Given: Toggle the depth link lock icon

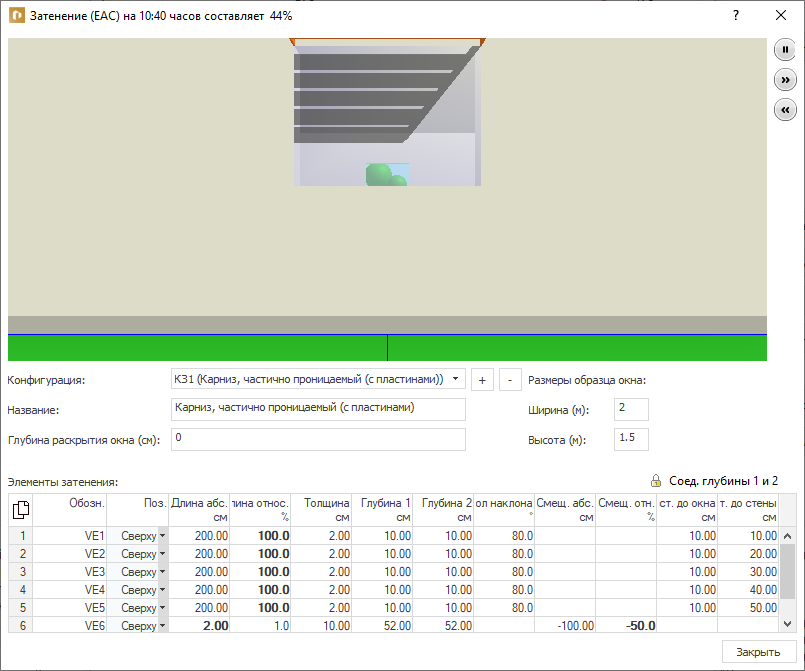Looking at the screenshot, I should 656,481.
